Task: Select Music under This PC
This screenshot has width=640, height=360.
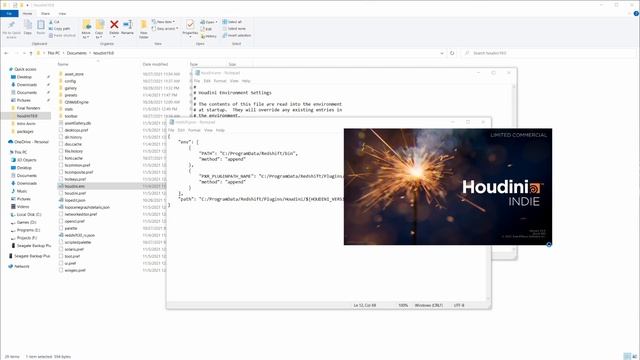Action: tap(22, 191)
